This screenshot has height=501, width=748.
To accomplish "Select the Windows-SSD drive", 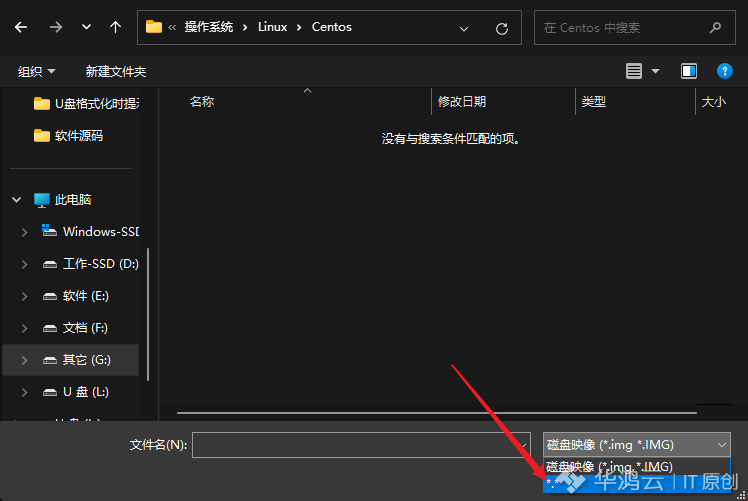I will tap(90, 231).
